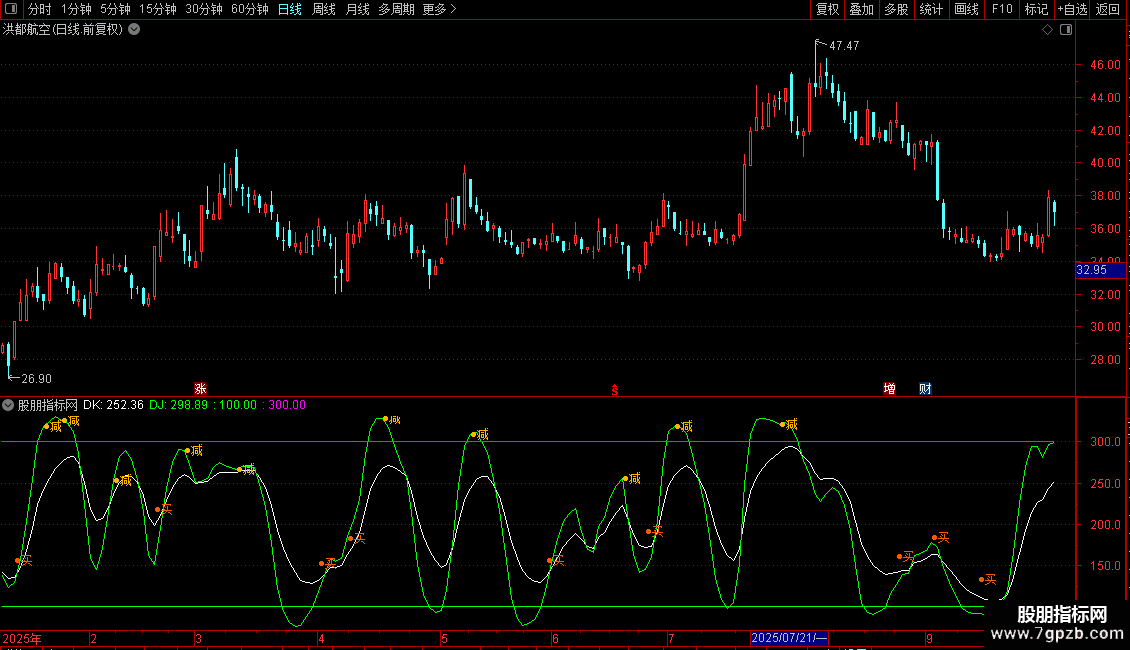Screen dimensions: 1130x650
Task: Click the layout icon left of 分时
Action: pos(12,10)
